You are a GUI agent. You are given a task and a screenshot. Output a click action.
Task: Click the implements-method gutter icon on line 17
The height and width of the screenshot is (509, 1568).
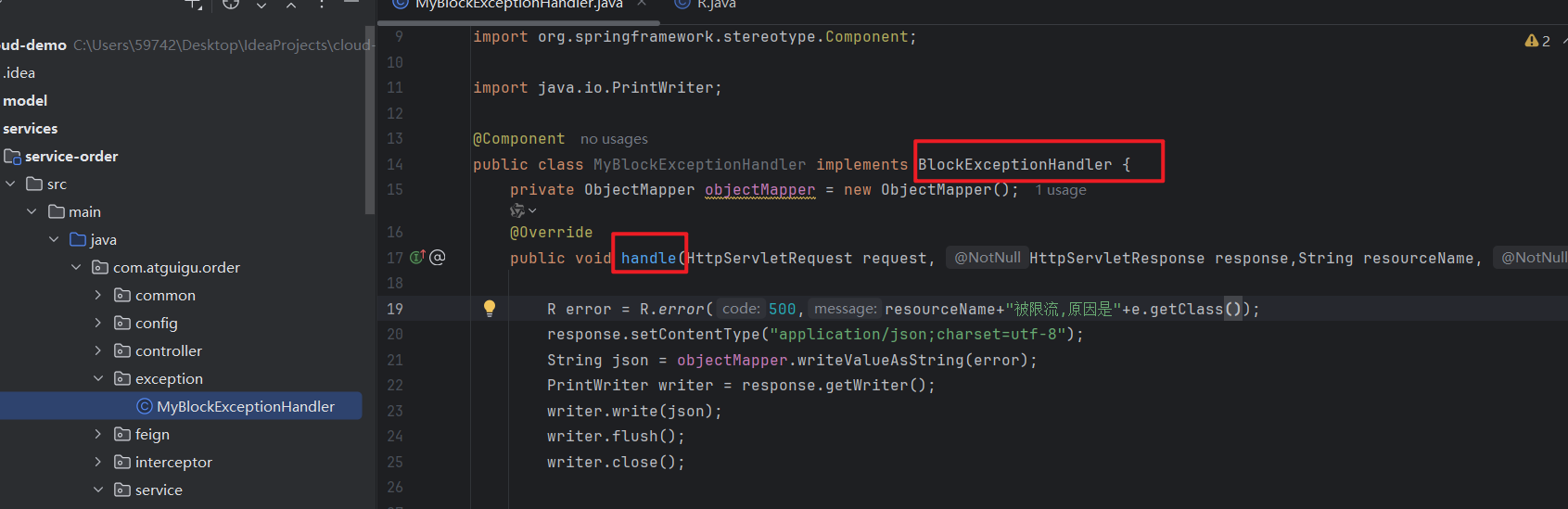[x=417, y=258]
